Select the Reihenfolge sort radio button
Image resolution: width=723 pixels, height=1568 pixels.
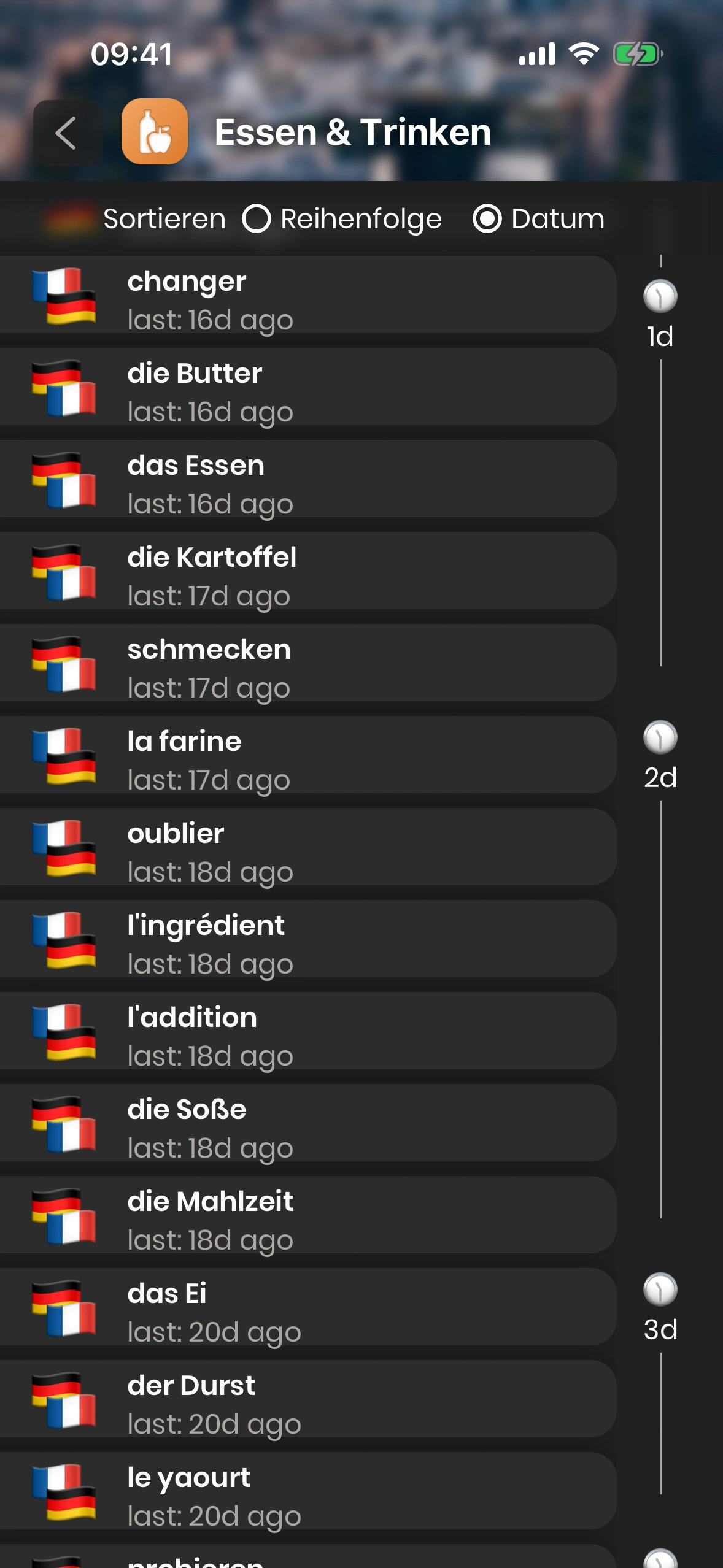[x=257, y=219]
